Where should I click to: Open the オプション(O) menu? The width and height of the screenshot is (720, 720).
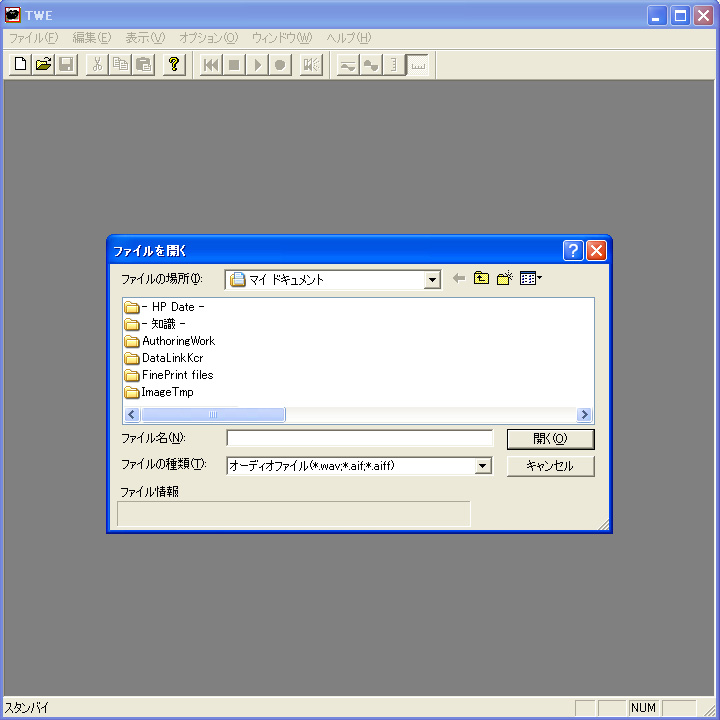[x=208, y=38]
